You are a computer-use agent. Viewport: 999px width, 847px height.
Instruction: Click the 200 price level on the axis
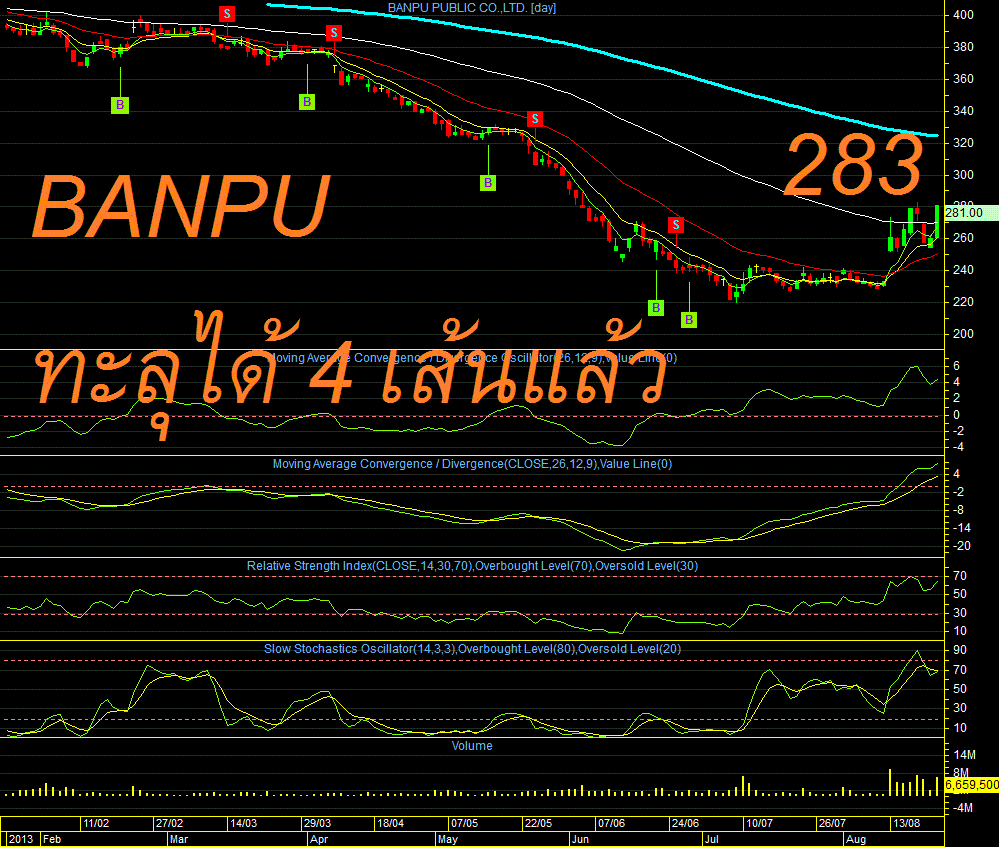point(963,333)
